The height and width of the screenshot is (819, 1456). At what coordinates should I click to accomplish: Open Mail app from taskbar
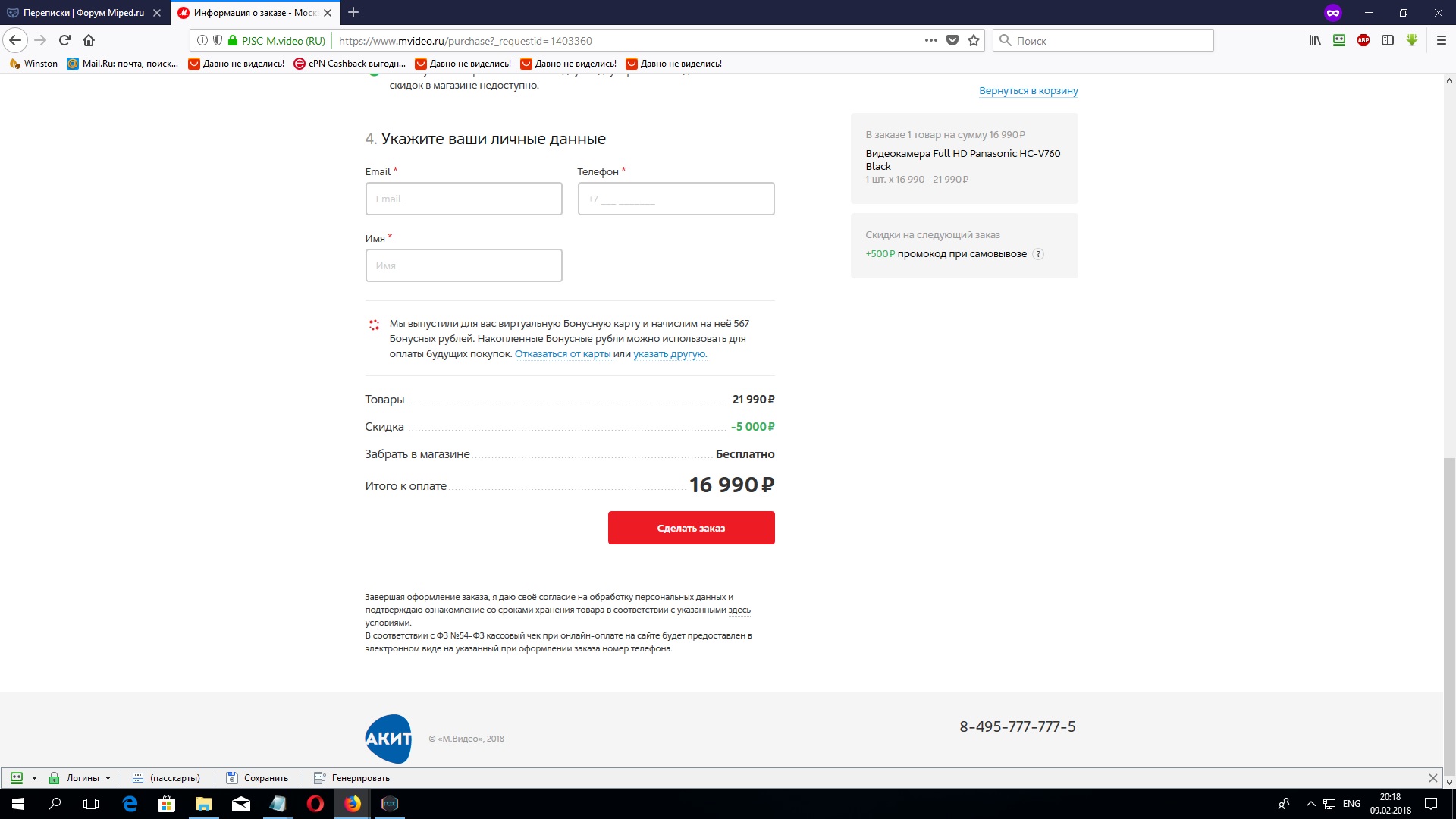[240, 804]
